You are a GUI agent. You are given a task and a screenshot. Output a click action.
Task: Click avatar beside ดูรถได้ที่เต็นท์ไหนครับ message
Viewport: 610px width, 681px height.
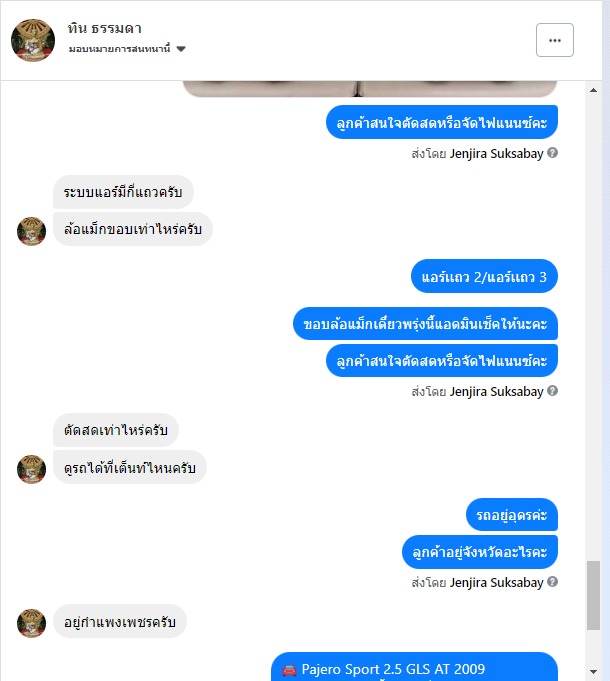pyautogui.click(x=31, y=469)
